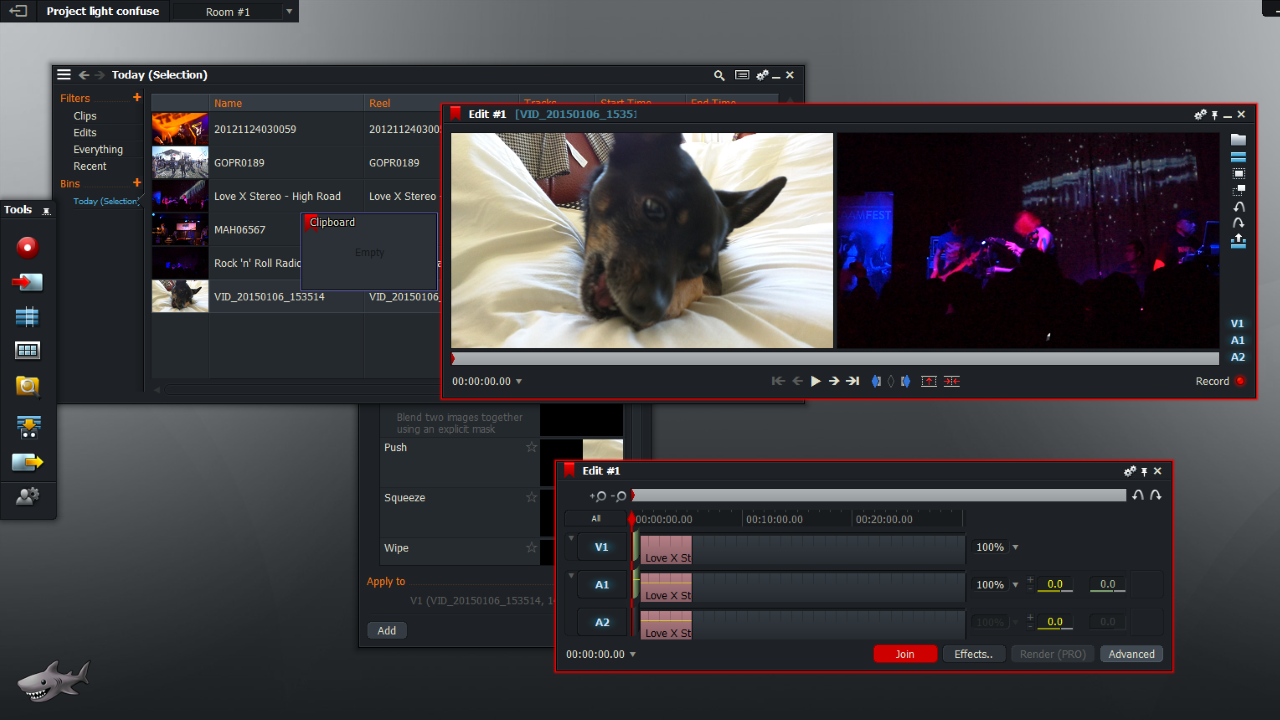Switch to the Clips filter in the bin sidebar
This screenshot has width=1280, height=720.
pyautogui.click(x=84, y=115)
